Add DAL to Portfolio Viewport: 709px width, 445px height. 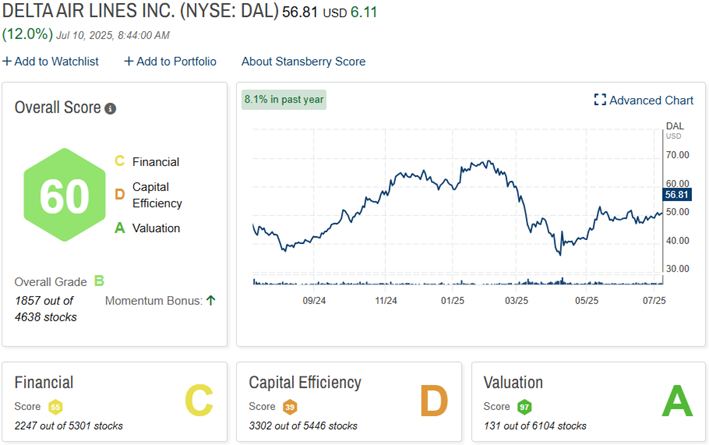pyautogui.click(x=170, y=61)
